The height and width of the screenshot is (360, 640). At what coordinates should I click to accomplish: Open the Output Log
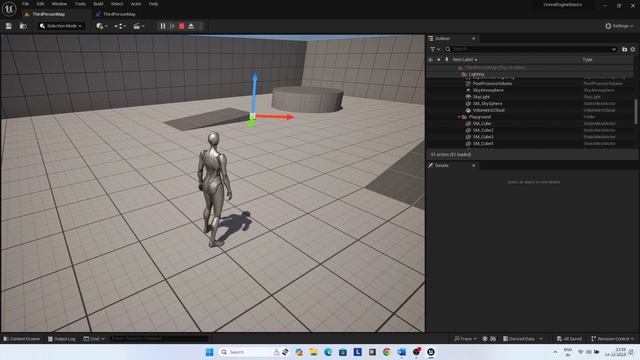tap(62, 339)
